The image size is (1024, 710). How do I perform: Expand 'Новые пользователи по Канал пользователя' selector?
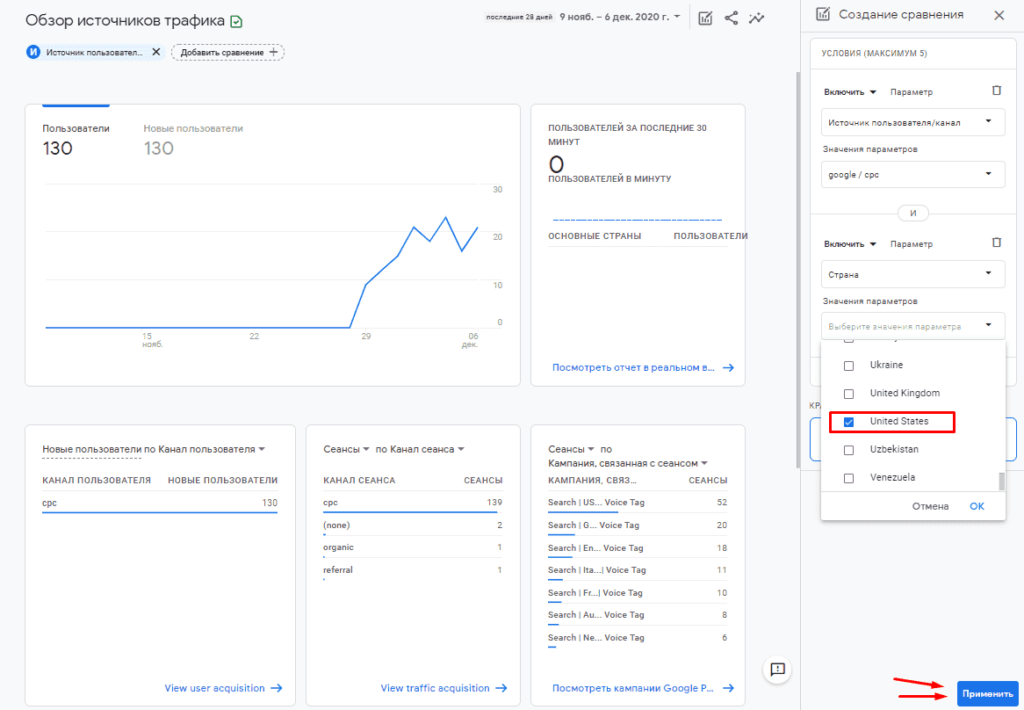pos(153,449)
